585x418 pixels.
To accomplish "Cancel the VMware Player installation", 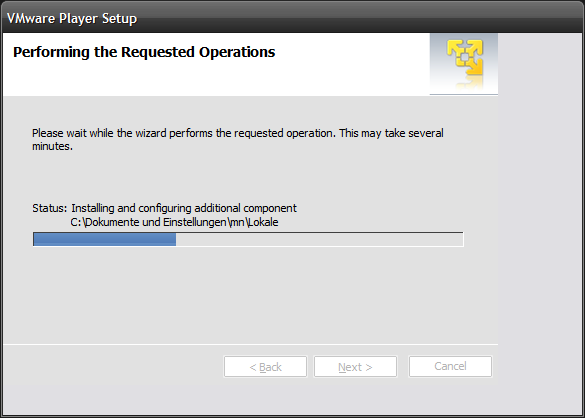I will (x=450, y=366).
